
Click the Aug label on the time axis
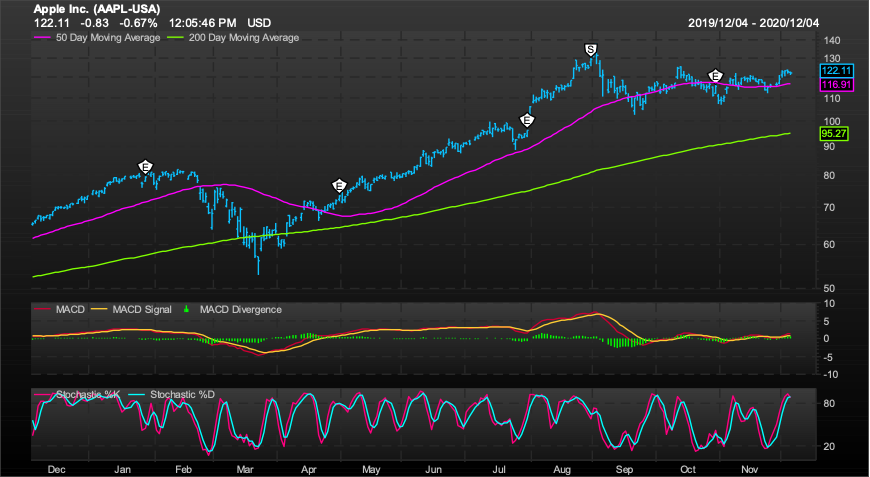click(562, 470)
